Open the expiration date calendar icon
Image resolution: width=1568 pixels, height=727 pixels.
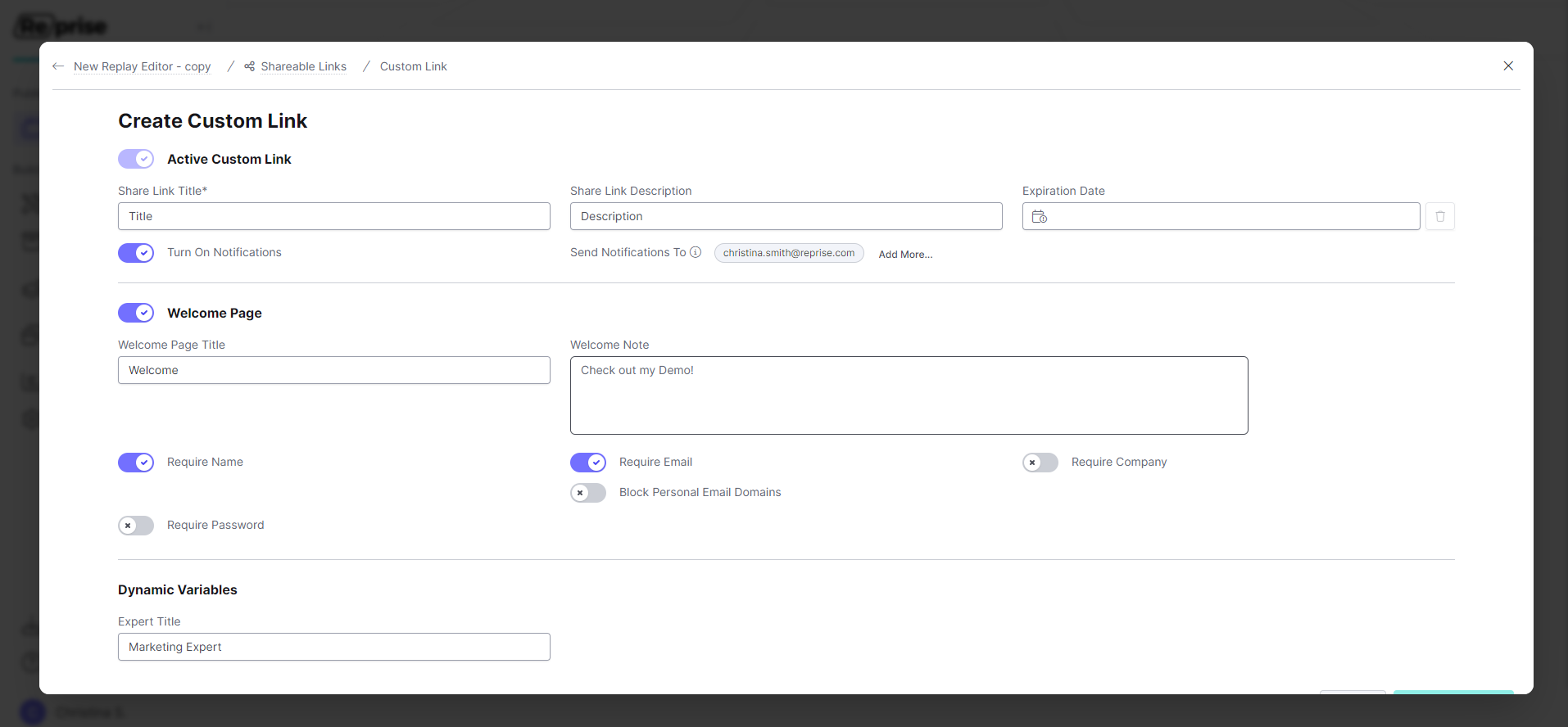(x=1040, y=217)
